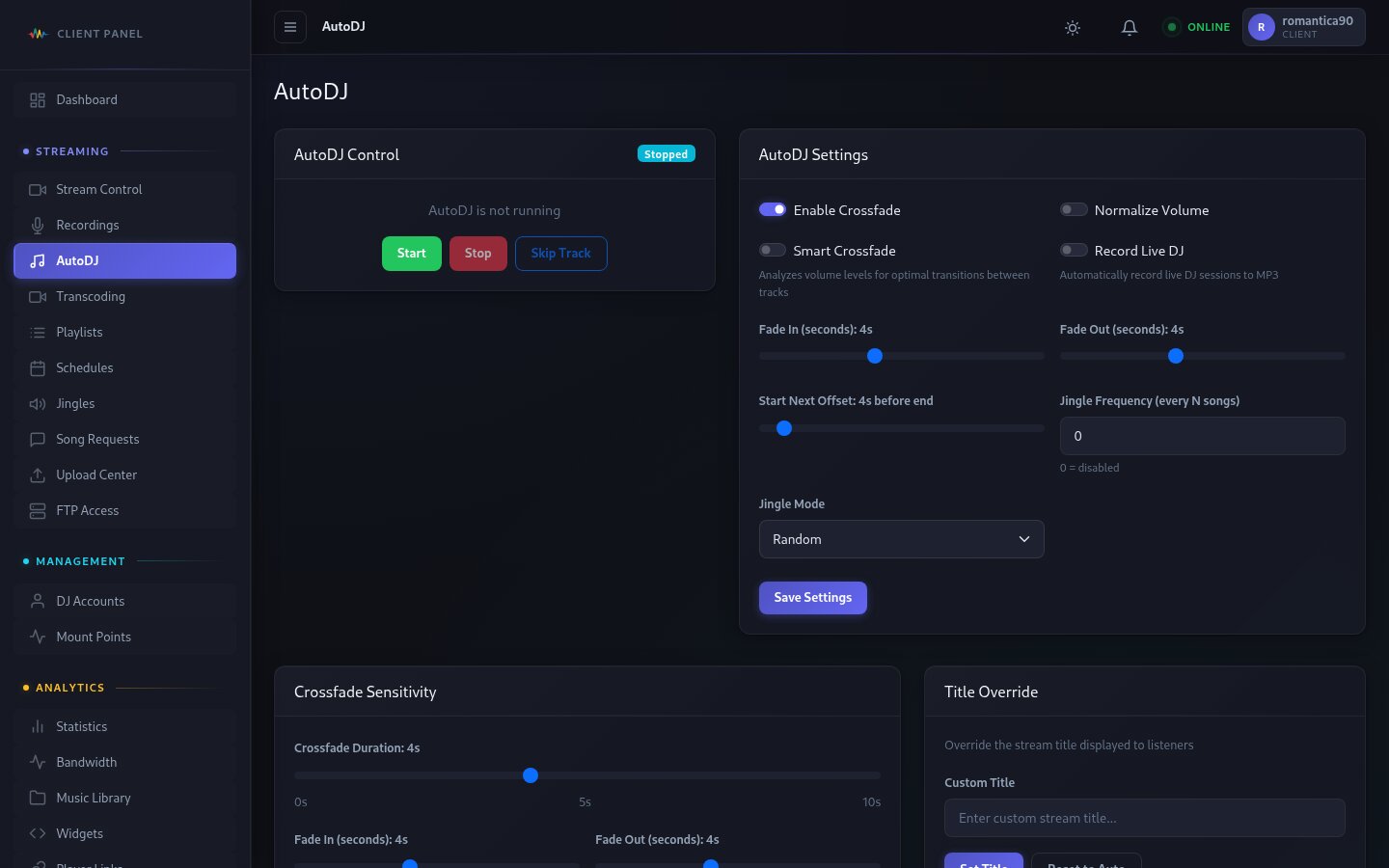Switch to the Statistics section
Viewport: 1389px width, 868px height.
tap(81, 726)
